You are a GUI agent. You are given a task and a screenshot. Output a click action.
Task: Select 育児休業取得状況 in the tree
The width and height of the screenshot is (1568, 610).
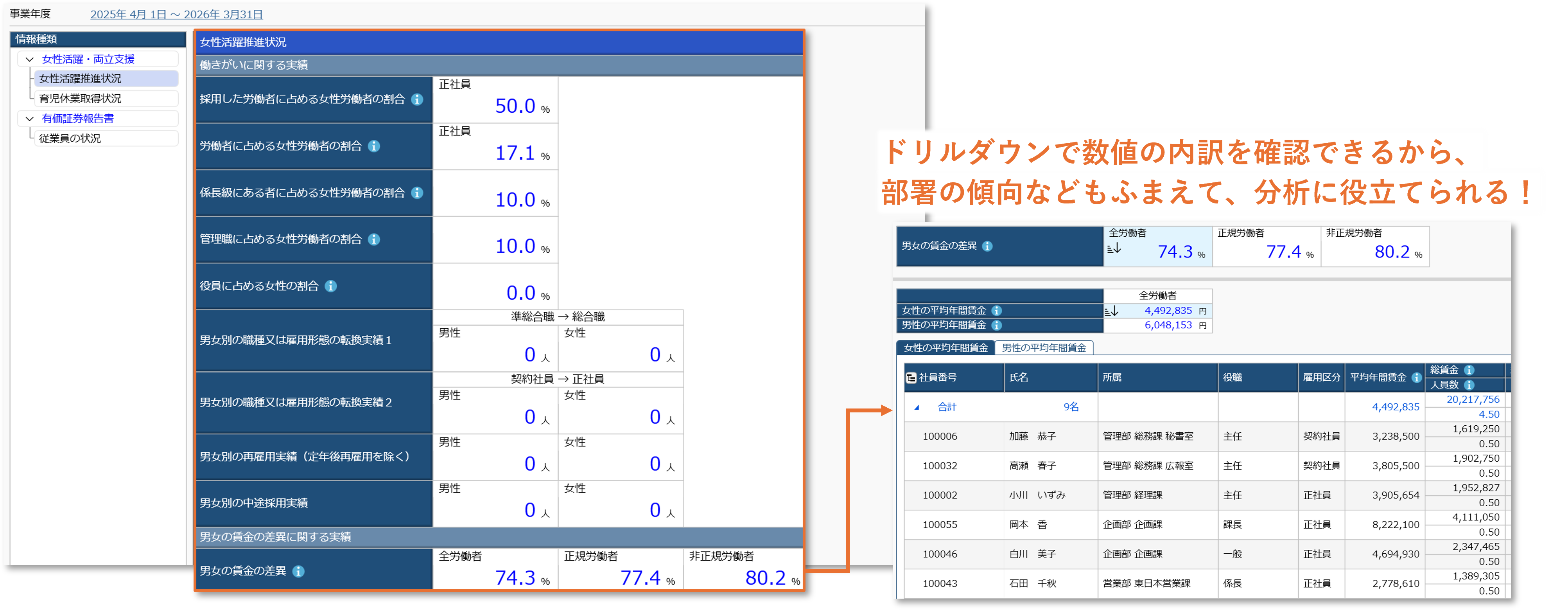106,99
